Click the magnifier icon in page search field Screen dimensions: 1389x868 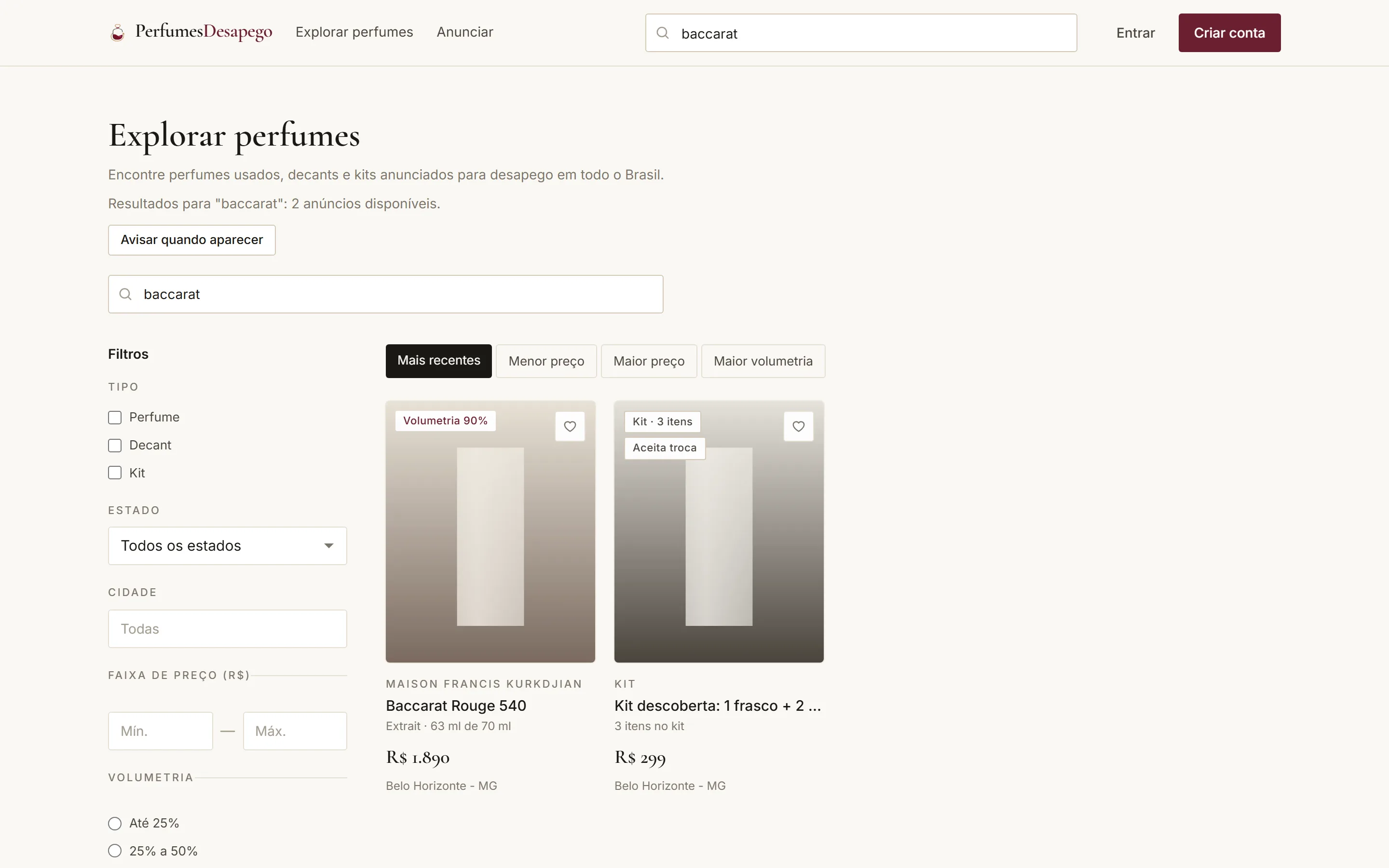tap(125, 294)
